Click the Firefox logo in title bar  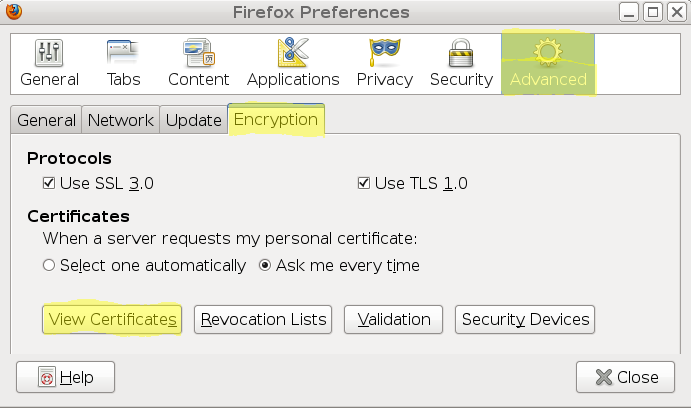[14, 12]
